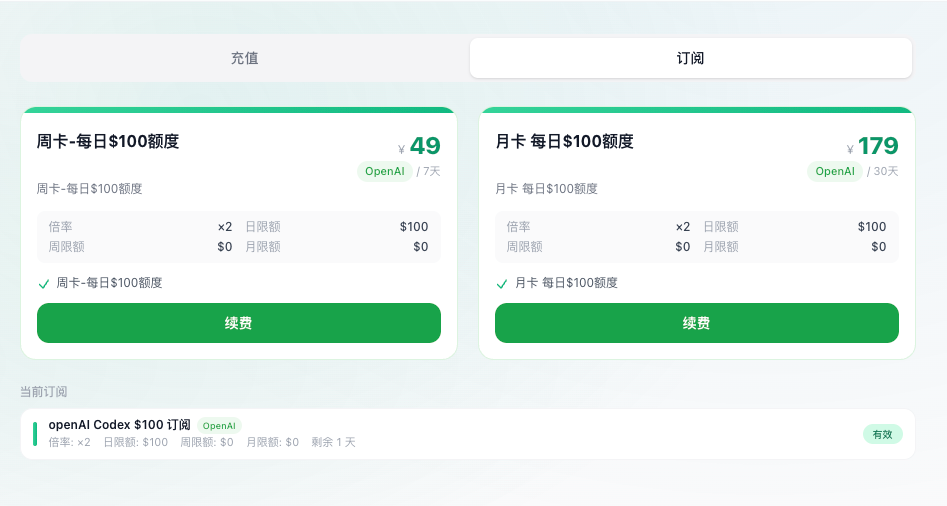
Task: Click the green checkmark beside 周卡-每日$100额度
Action: click(43, 284)
